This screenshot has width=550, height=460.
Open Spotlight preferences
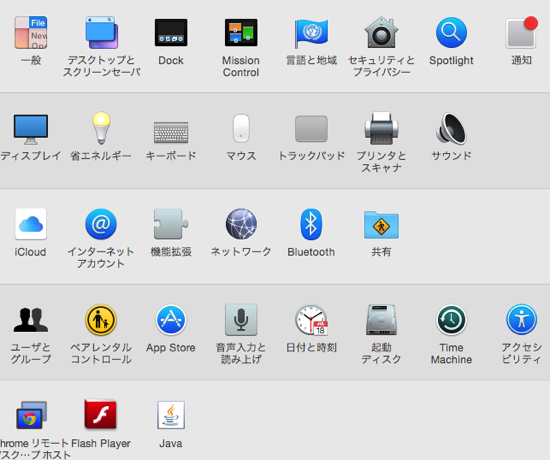point(451,32)
